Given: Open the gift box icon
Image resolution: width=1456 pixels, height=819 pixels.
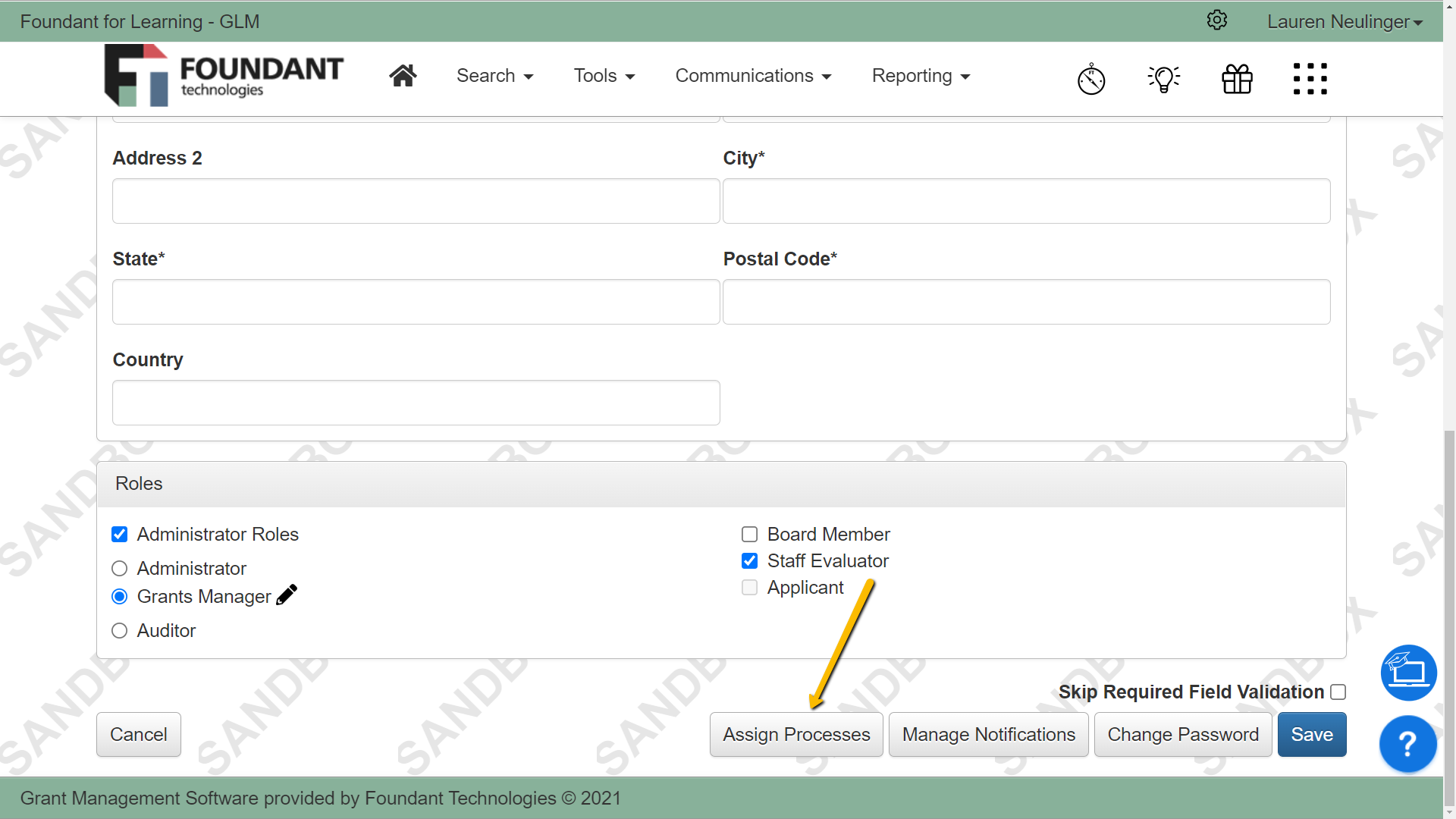Looking at the screenshot, I should (x=1237, y=79).
